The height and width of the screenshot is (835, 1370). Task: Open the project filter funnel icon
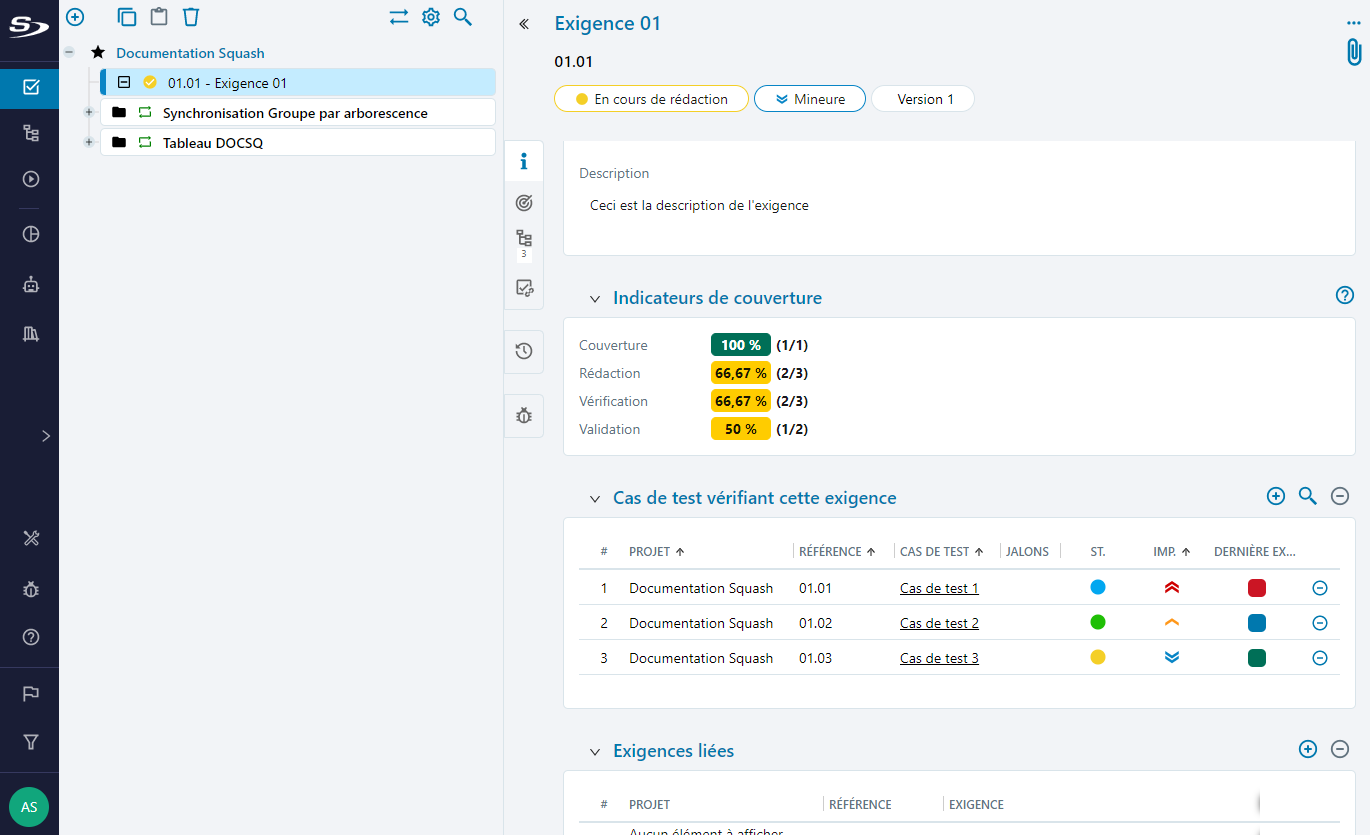point(30,742)
